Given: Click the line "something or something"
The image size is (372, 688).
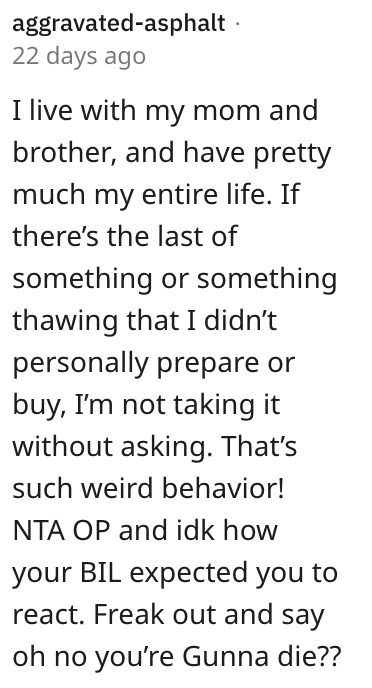Looking at the screenshot, I should coord(175,279).
